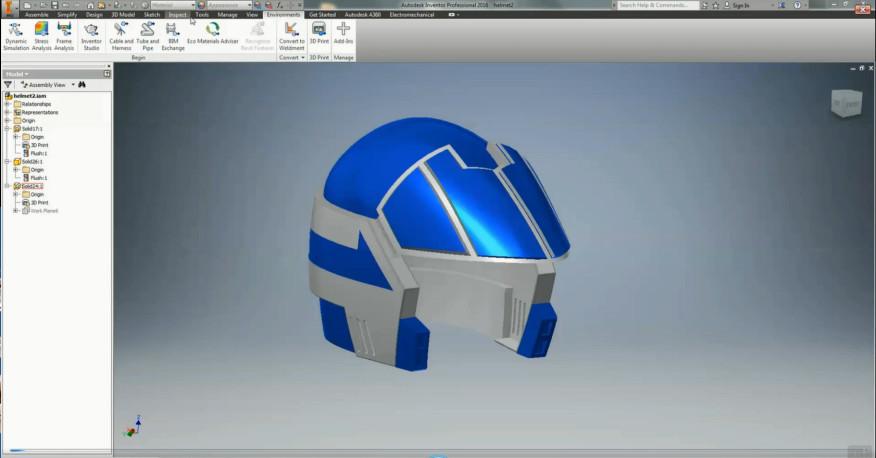Open the Assembly View dropdown
The image size is (876, 458).
point(73,85)
